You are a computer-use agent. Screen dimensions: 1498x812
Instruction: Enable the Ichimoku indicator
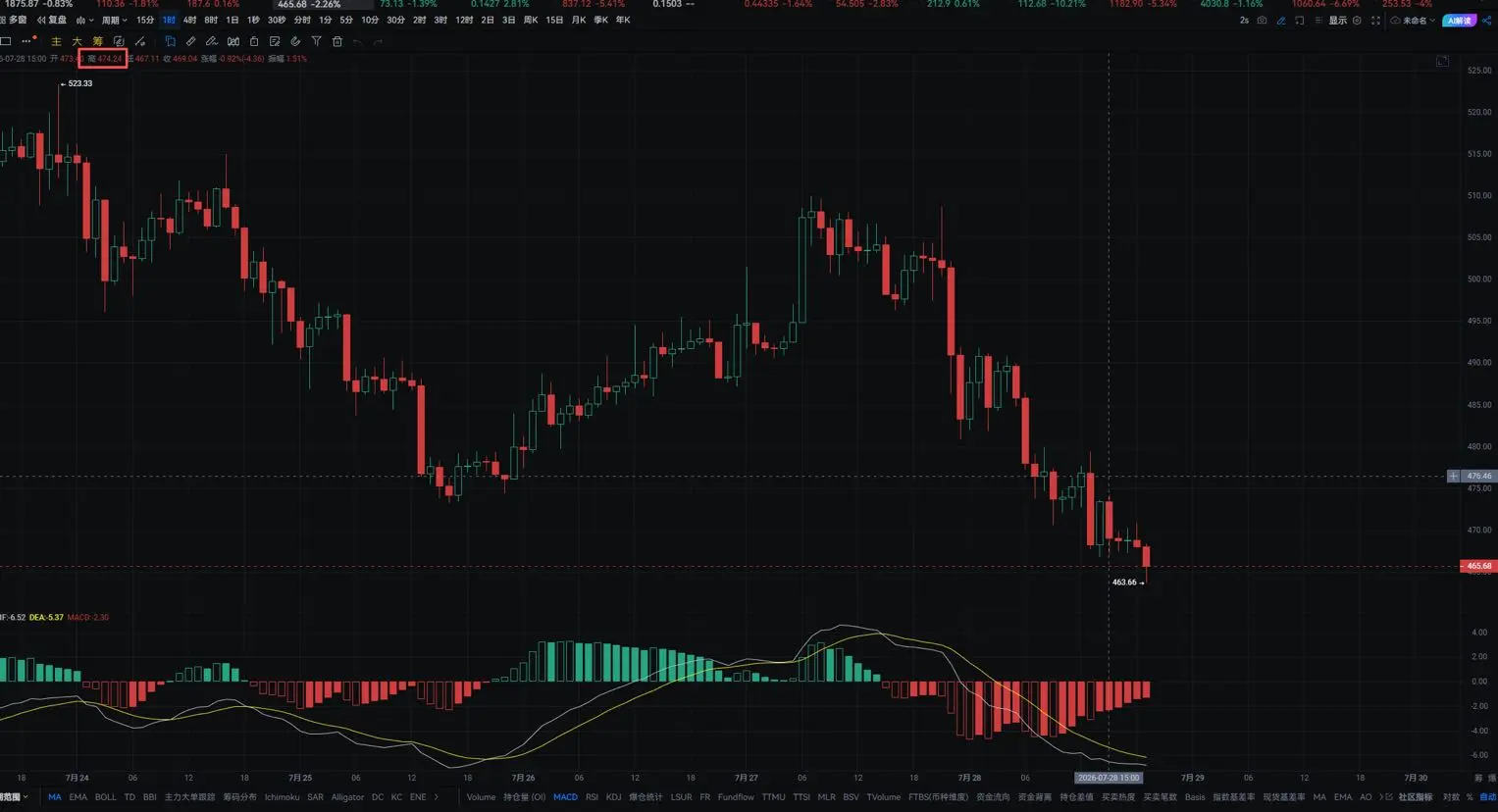[282, 797]
